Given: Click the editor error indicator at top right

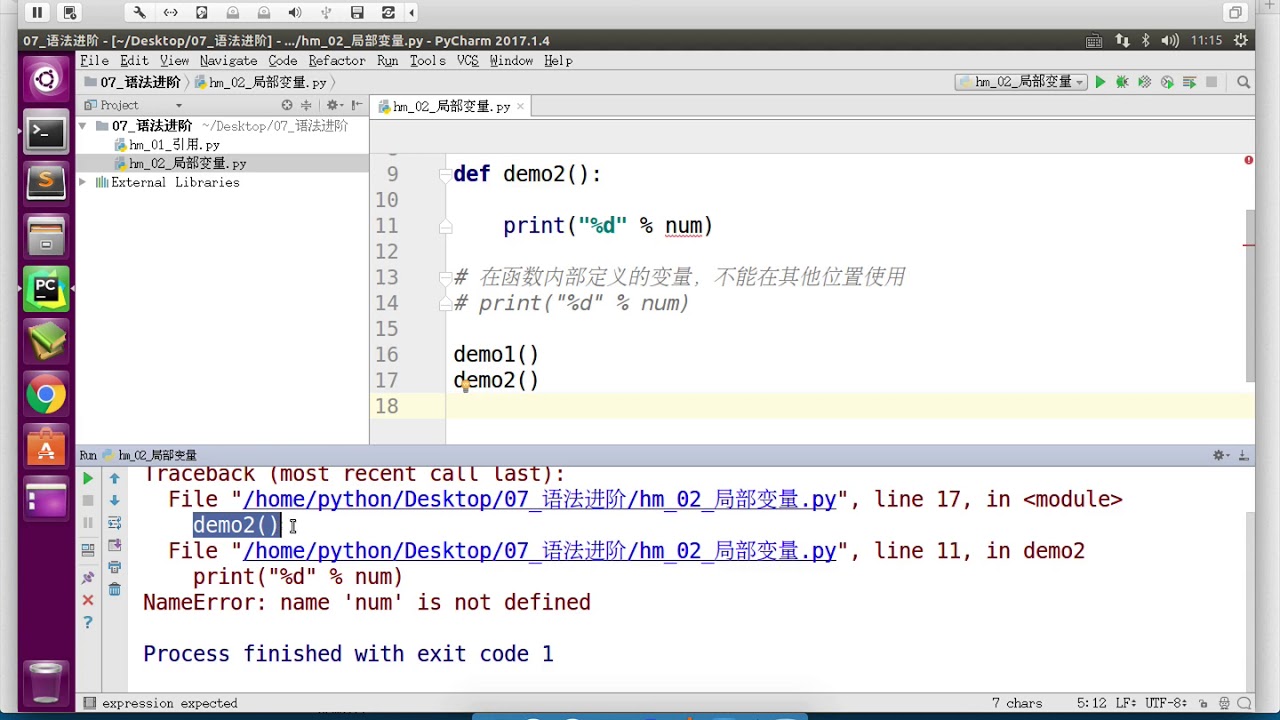Looking at the screenshot, I should (x=1248, y=160).
